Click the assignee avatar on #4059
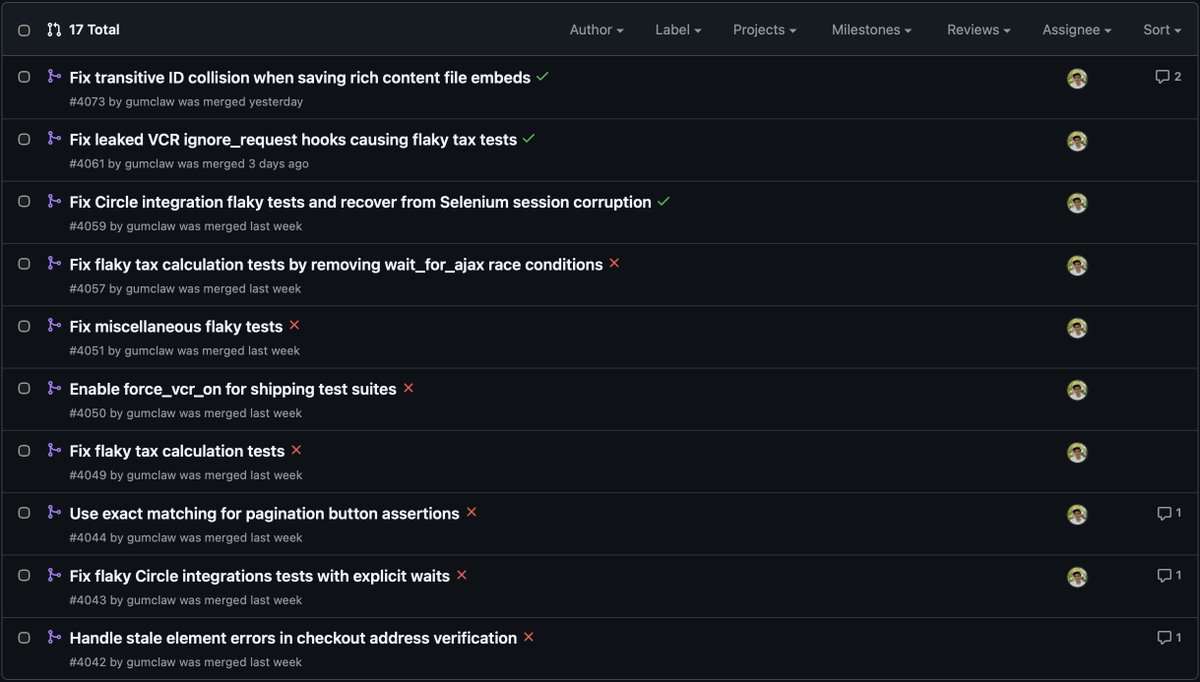Screen dimensions: 1200x682 pos(1077,202)
